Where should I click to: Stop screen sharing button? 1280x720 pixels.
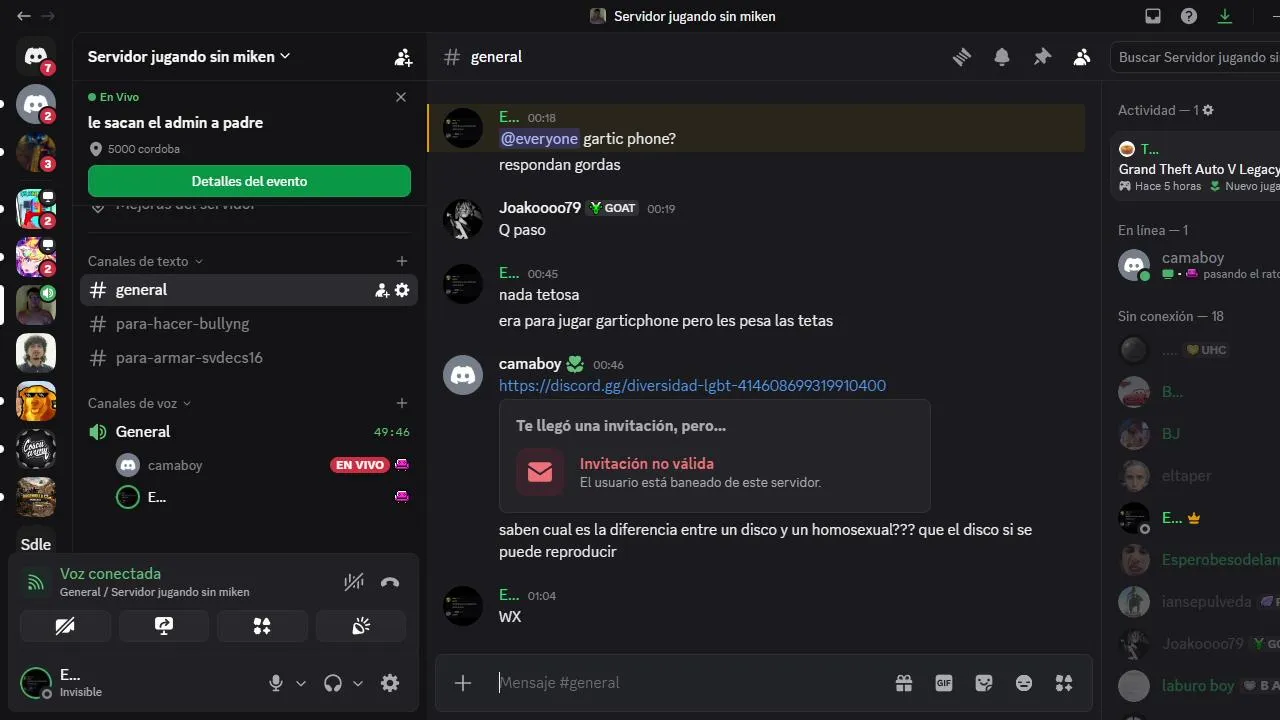(164, 626)
